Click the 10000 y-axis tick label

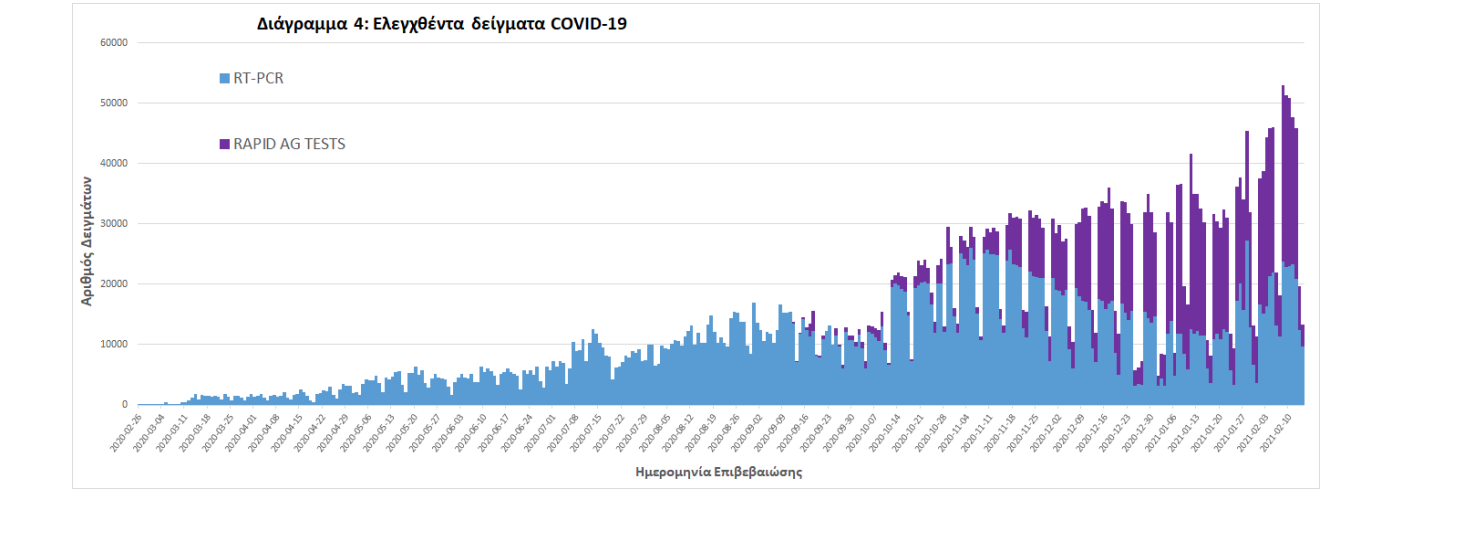(112, 344)
